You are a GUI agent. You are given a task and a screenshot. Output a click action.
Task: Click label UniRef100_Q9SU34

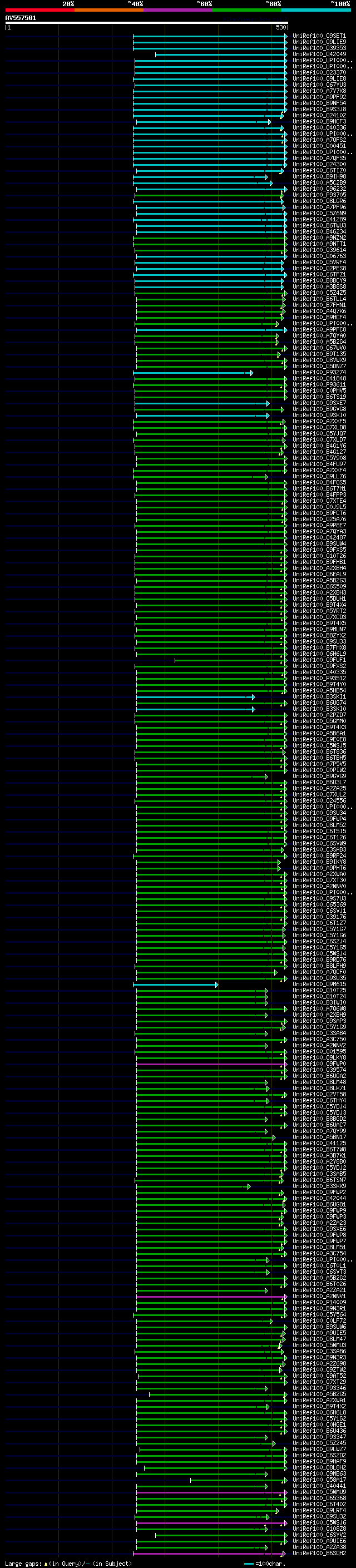pos(319,813)
